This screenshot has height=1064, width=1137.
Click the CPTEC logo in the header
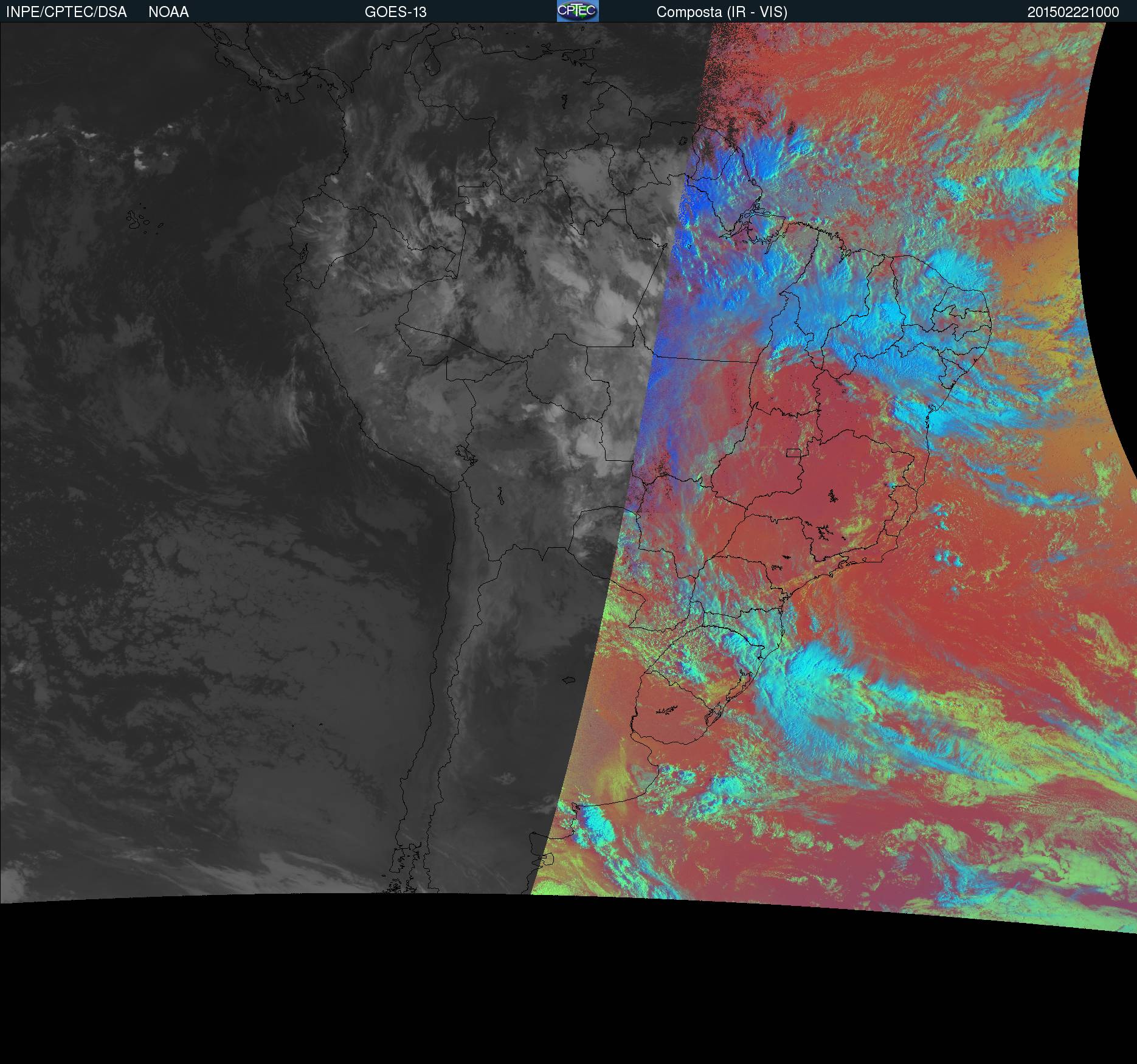coord(578,11)
